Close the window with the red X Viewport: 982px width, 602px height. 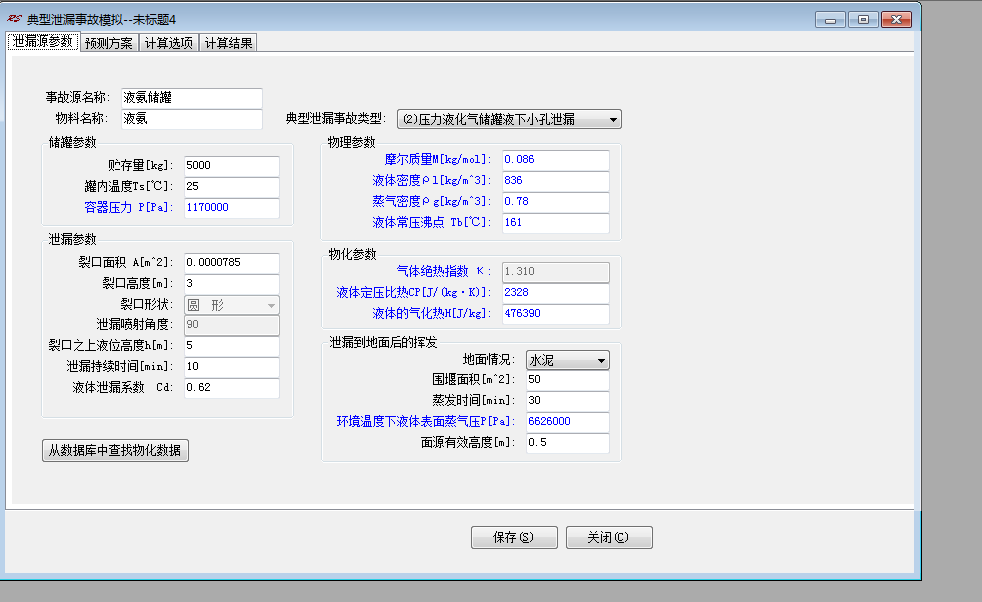pyautogui.click(x=896, y=20)
